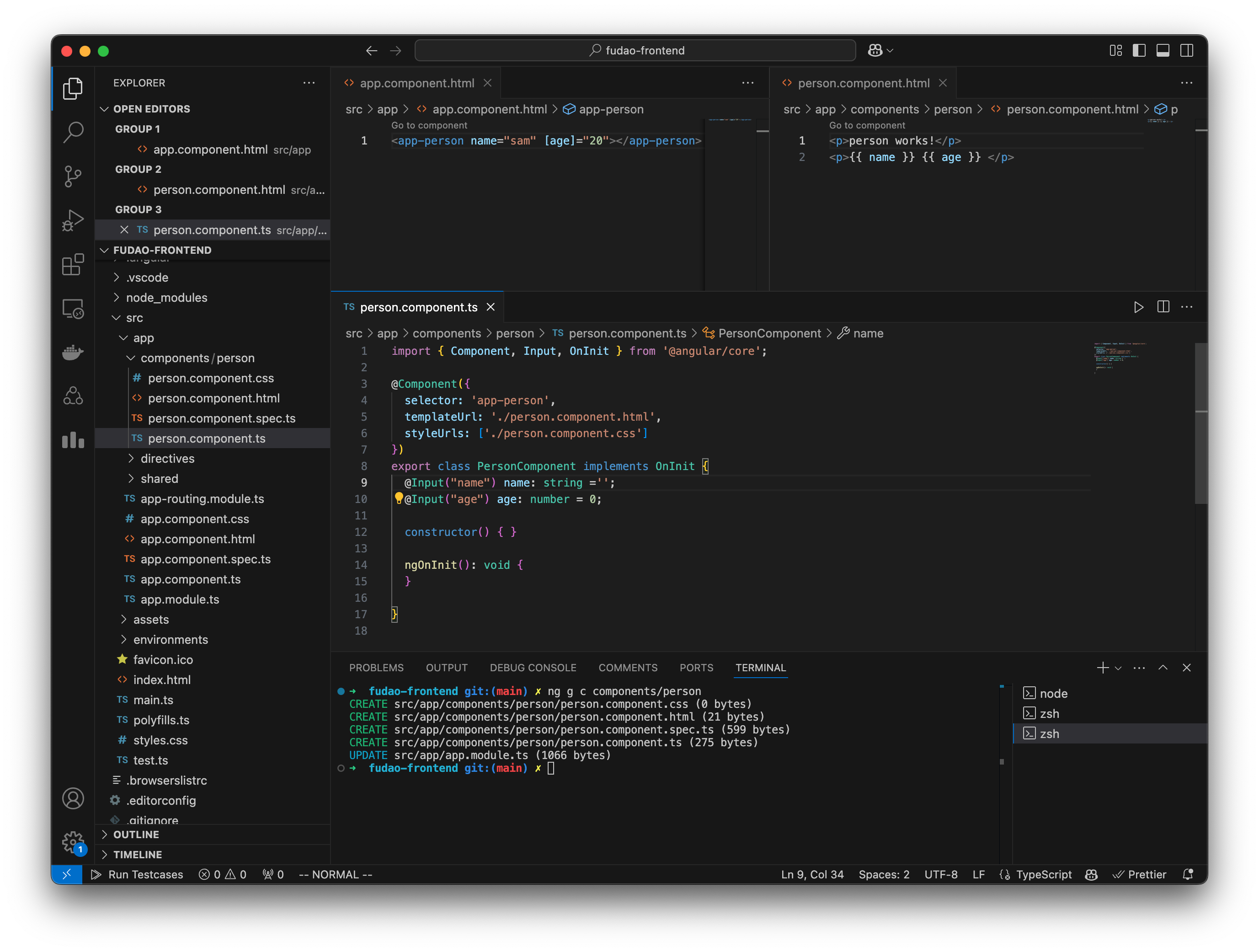The image size is (1259, 952).
Task: Open the Search view in the activity bar
Action: (73, 132)
